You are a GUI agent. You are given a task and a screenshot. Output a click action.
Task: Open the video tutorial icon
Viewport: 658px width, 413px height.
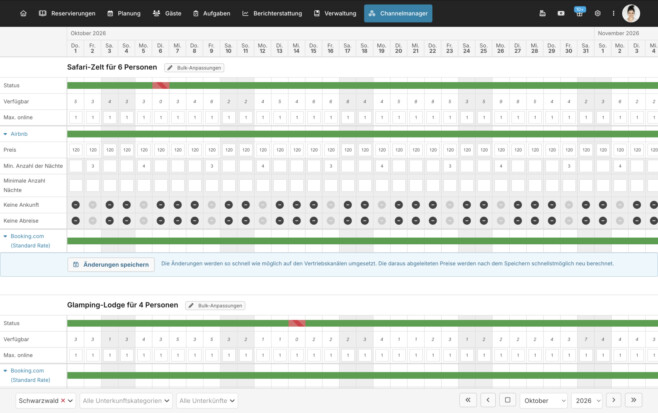tap(561, 13)
